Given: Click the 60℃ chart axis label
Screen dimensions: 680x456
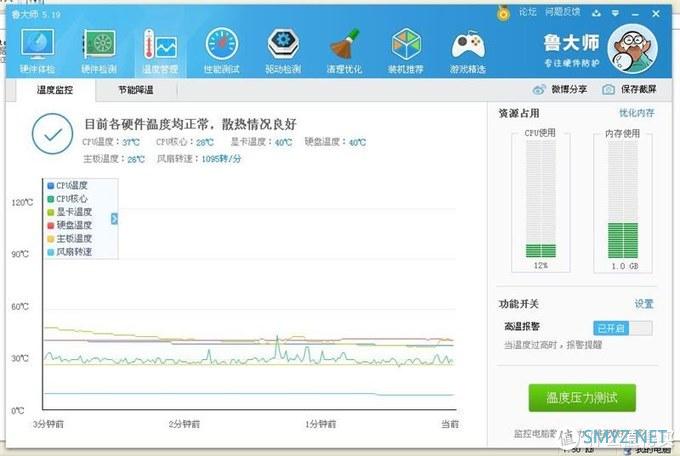Looking at the screenshot, I should click(20, 306).
